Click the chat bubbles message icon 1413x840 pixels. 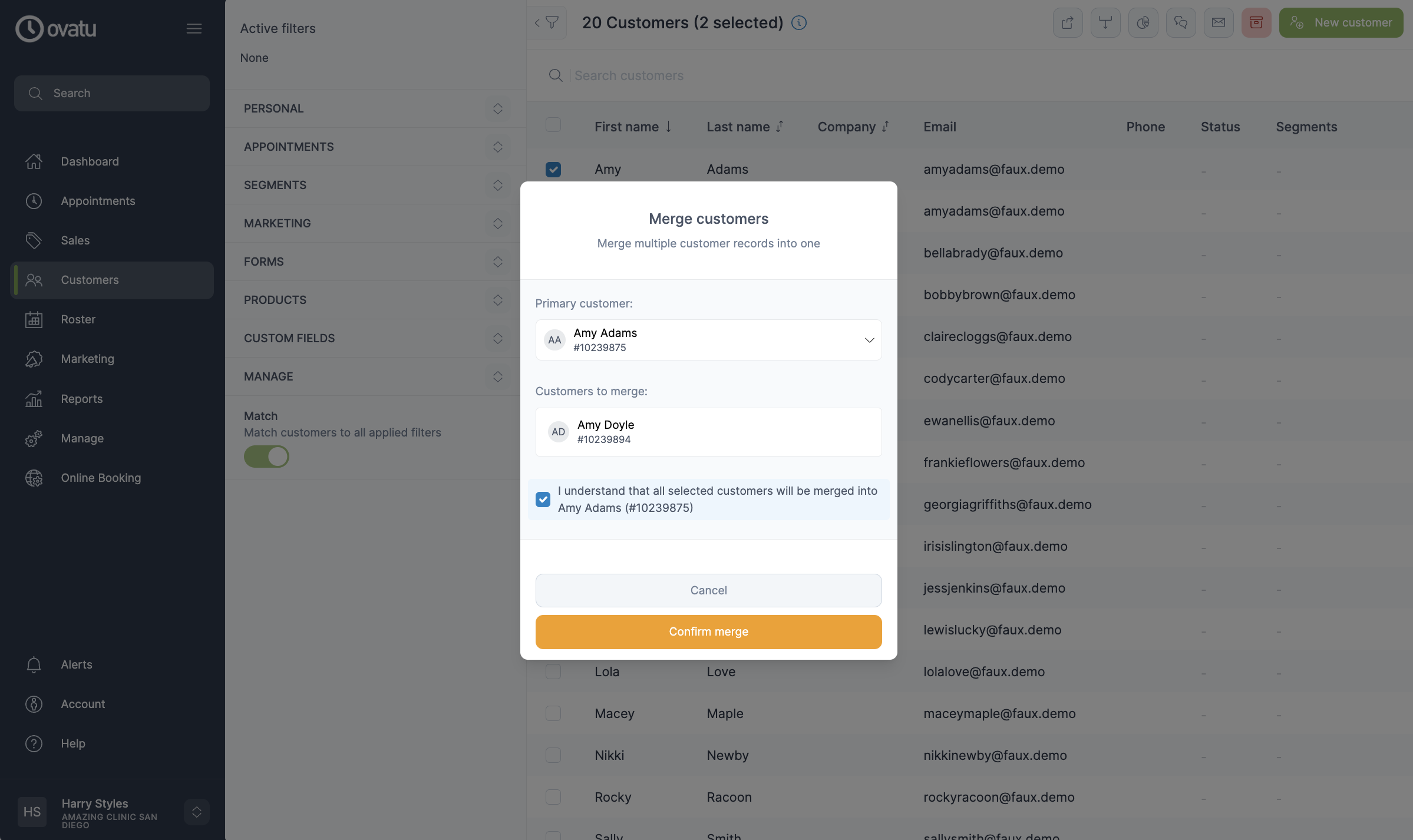(1180, 23)
